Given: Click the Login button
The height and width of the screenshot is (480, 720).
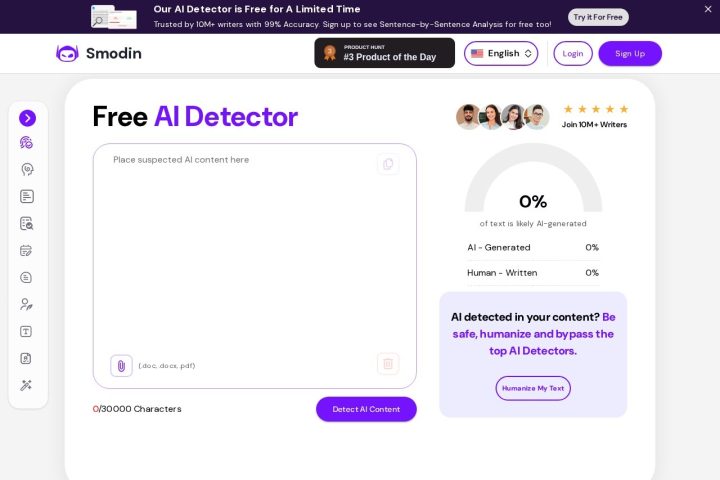Looking at the screenshot, I should click(573, 54).
